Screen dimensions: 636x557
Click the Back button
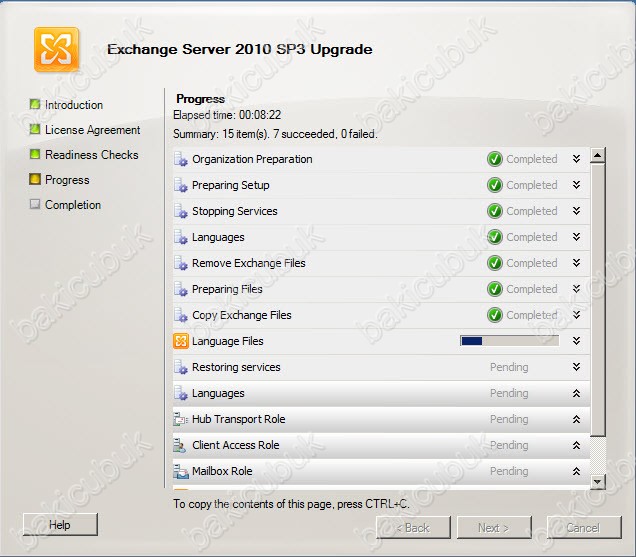click(x=413, y=528)
